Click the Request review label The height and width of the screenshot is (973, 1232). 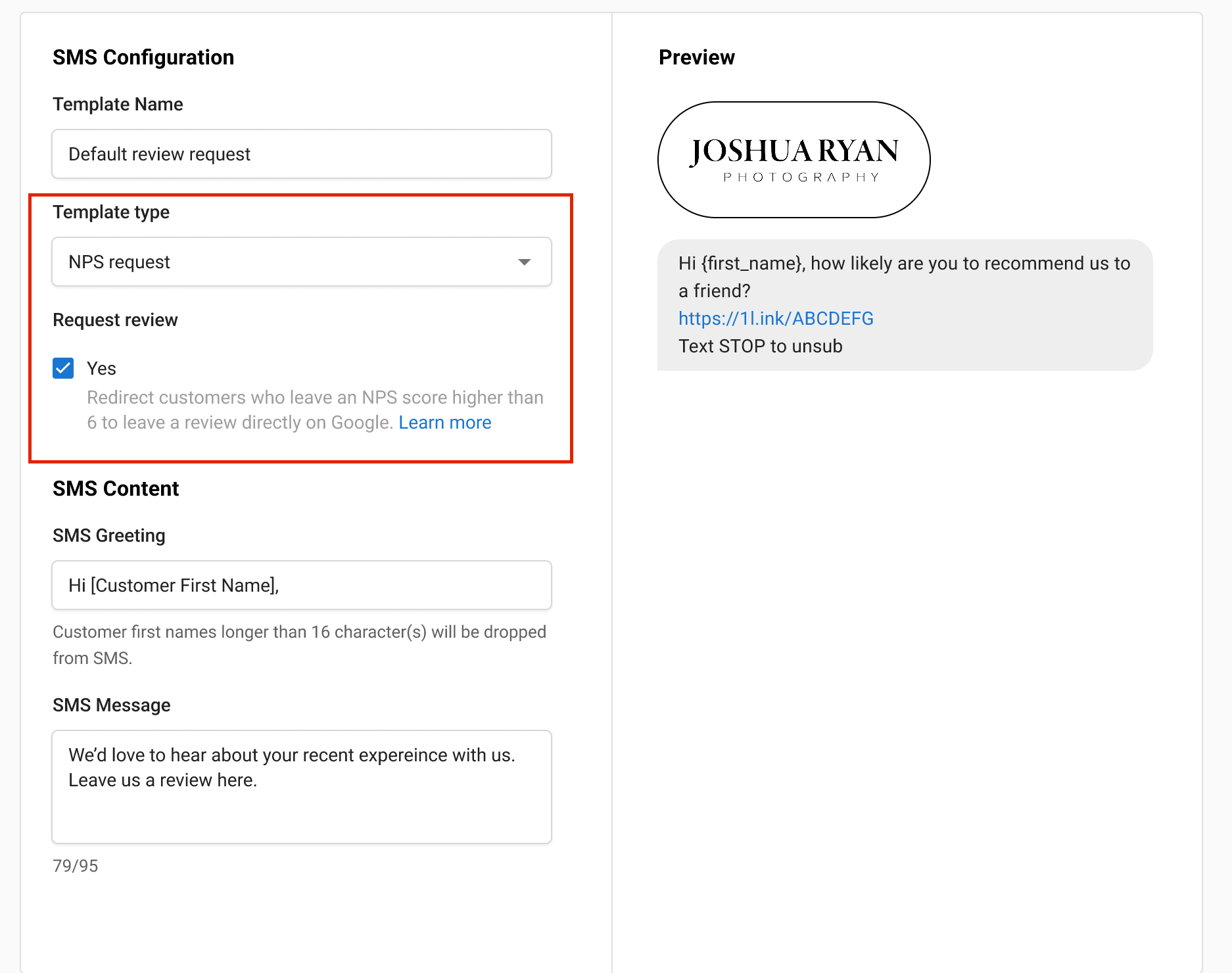(x=115, y=320)
